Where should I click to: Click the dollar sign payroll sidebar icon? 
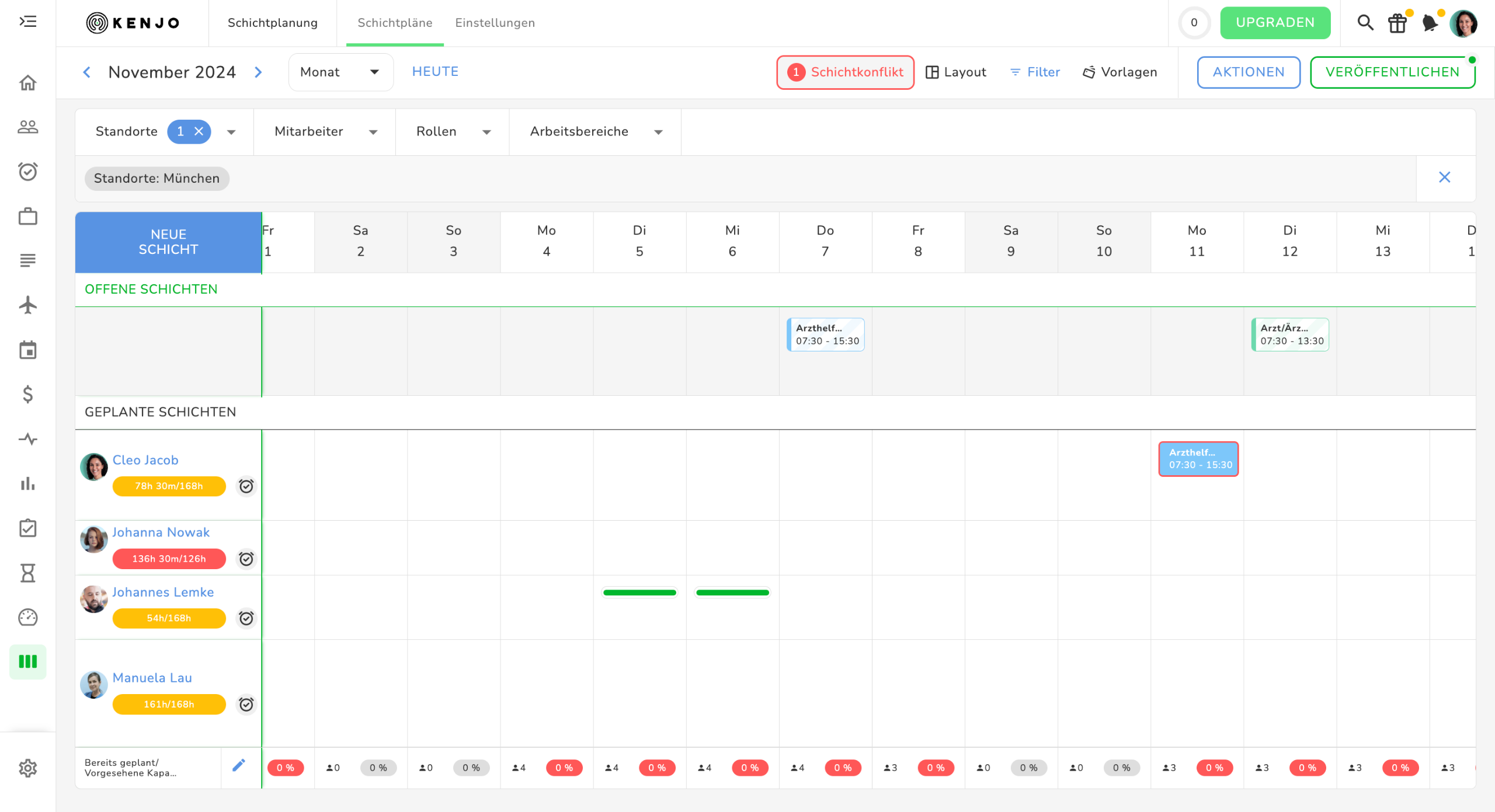pyautogui.click(x=27, y=394)
